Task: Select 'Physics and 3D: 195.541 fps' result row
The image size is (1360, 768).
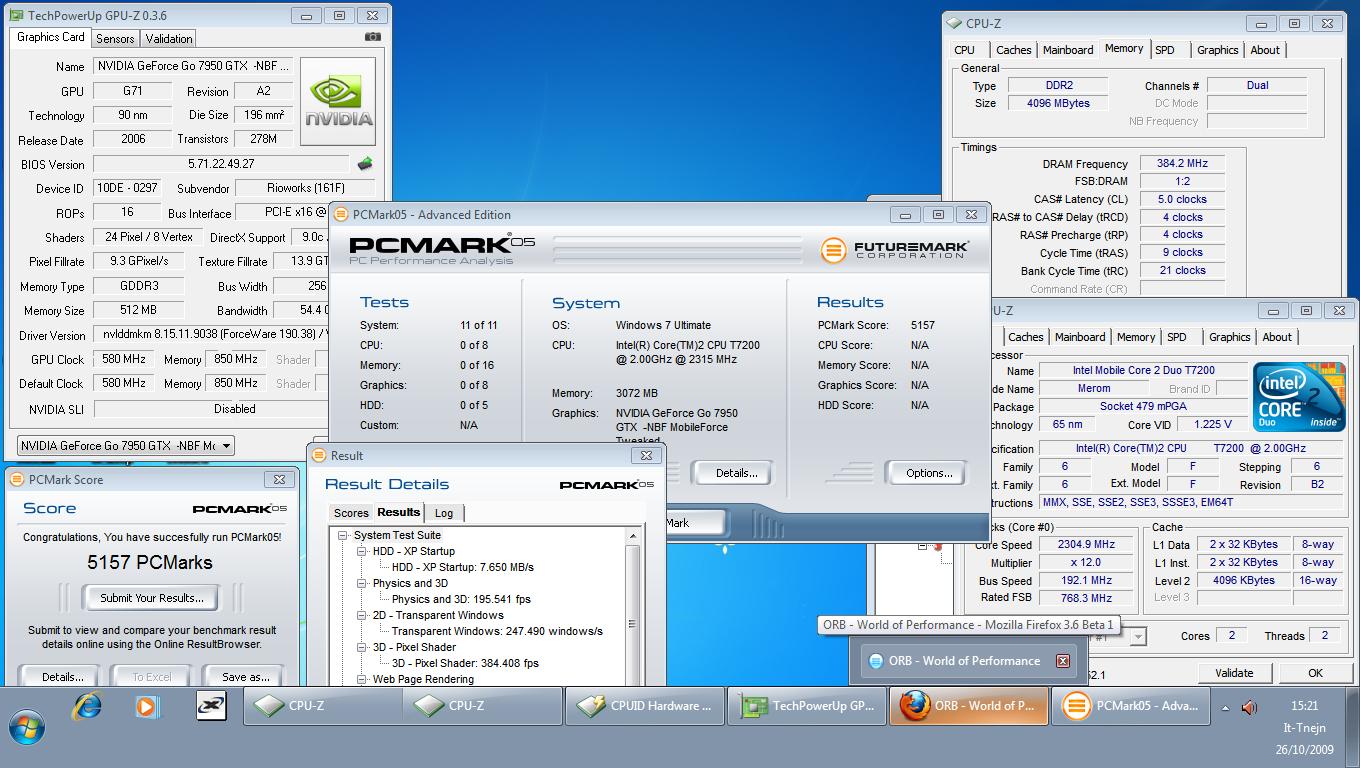Action: tap(461, 599)
